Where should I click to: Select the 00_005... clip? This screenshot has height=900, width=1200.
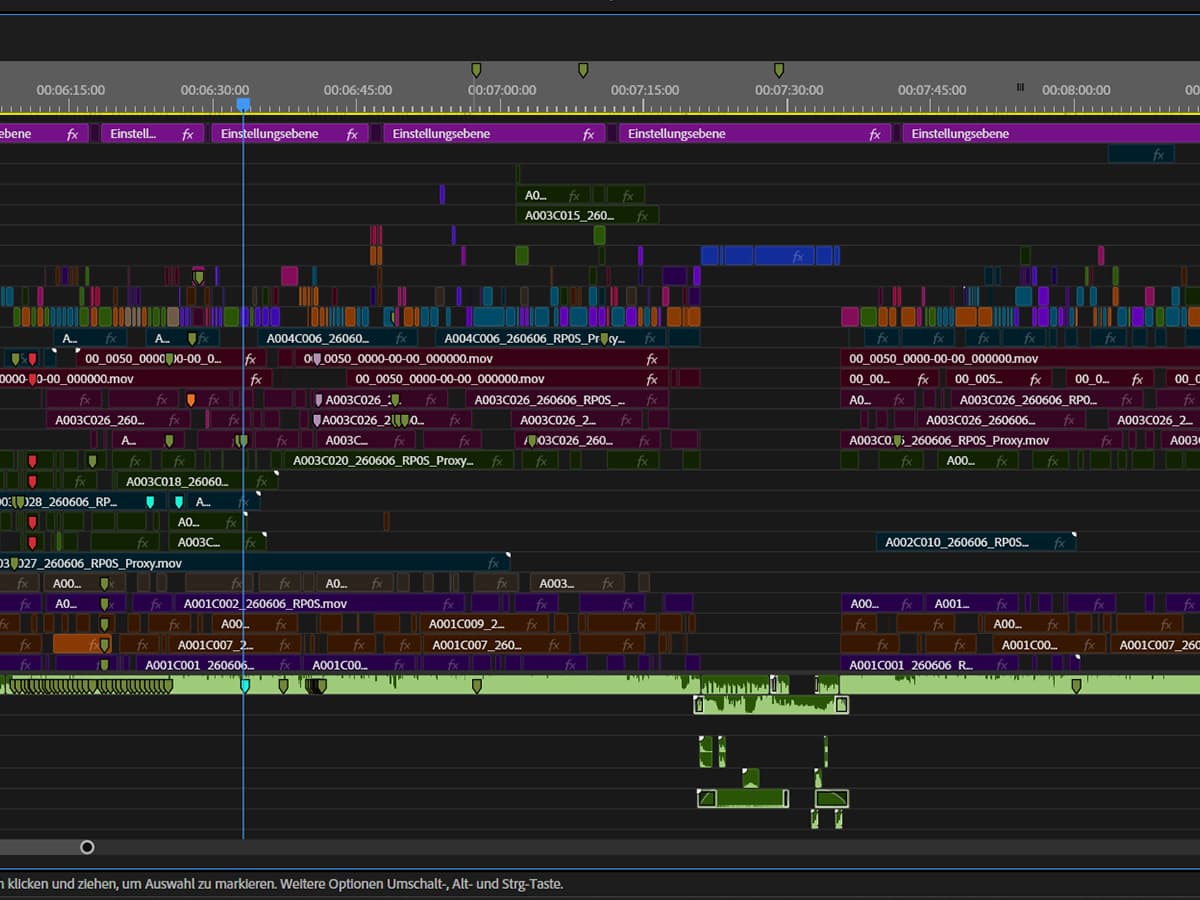1001,379
